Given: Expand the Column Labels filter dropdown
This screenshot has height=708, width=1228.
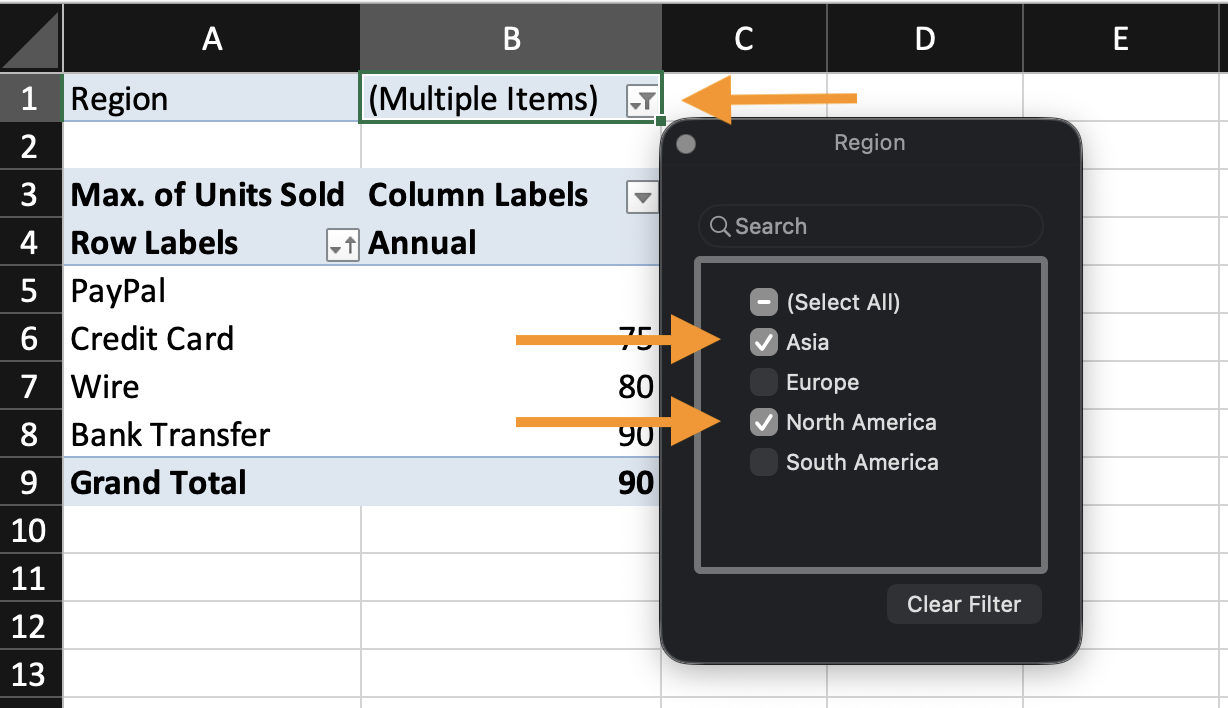Looking at the screenshot, I should [x=641, y=197].
